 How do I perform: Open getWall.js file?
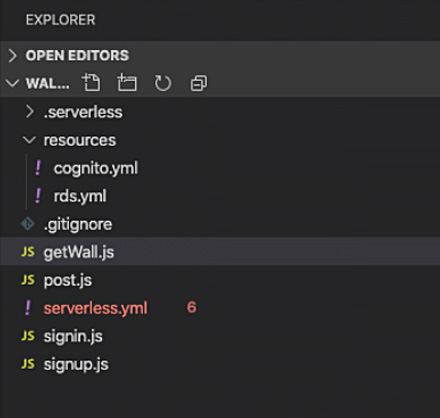coord(79,252)
